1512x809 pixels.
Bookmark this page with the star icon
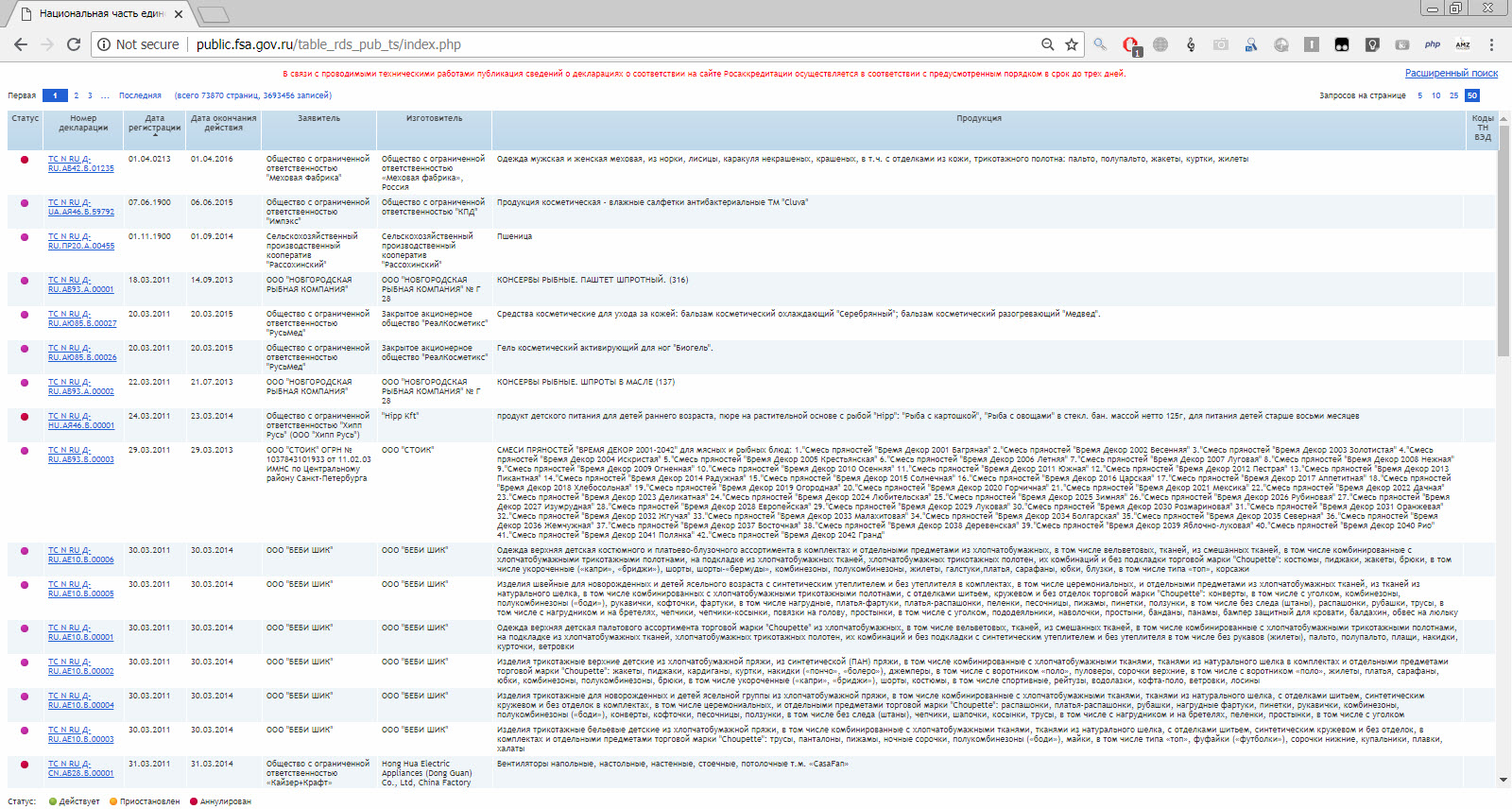click(1072, 44)
